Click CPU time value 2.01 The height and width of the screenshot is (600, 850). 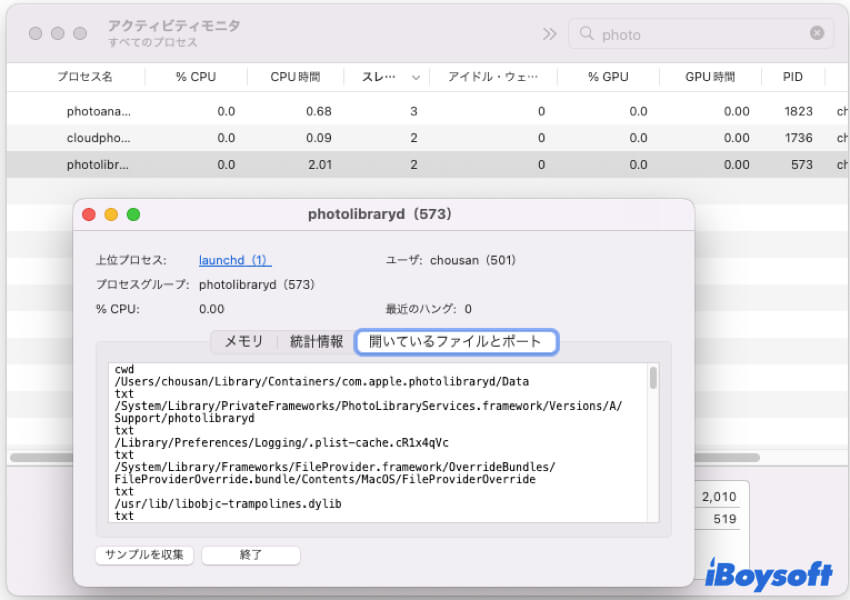(x=320, y=164)
